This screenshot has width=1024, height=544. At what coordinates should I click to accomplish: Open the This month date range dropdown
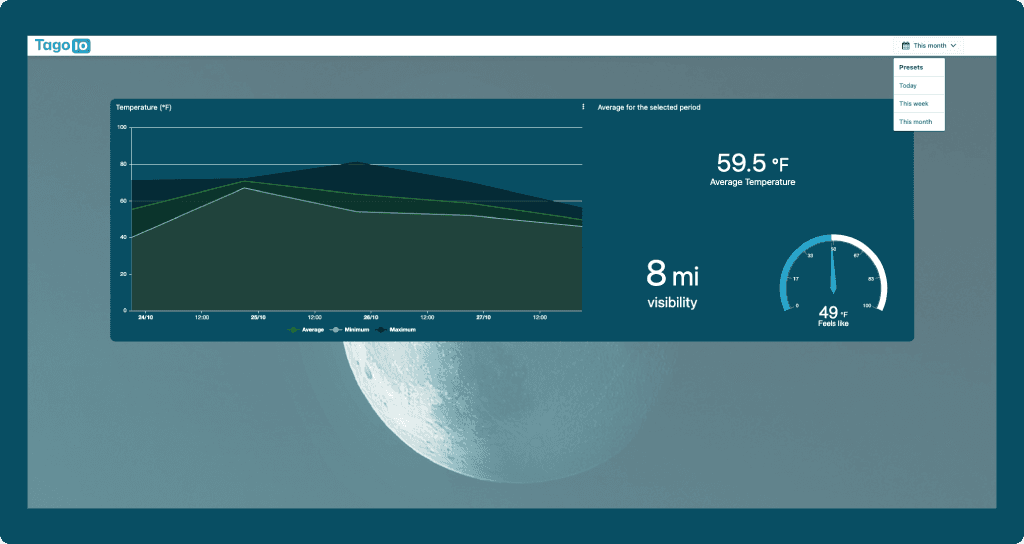point(928,46)
